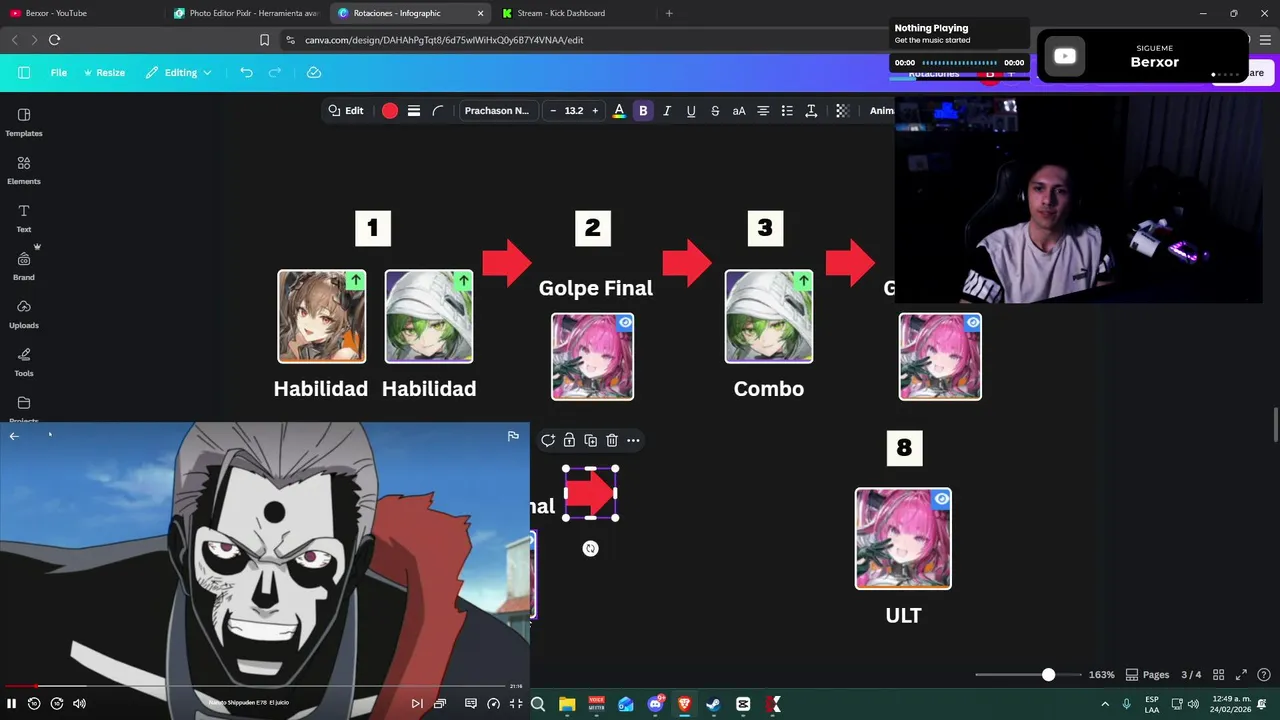Exit fullscreen in video player
Screen dimensions: 1280x720
pos(516,704)
